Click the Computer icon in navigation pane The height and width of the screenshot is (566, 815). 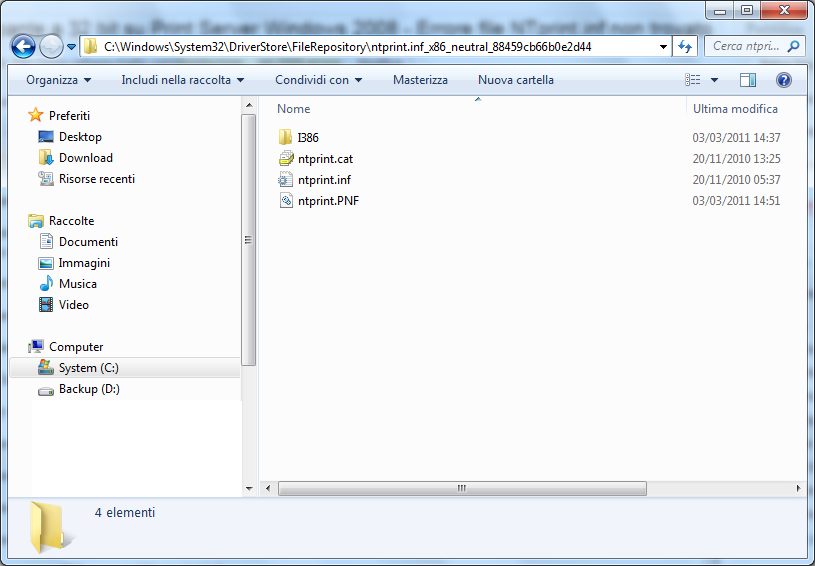tap(36, 347)
